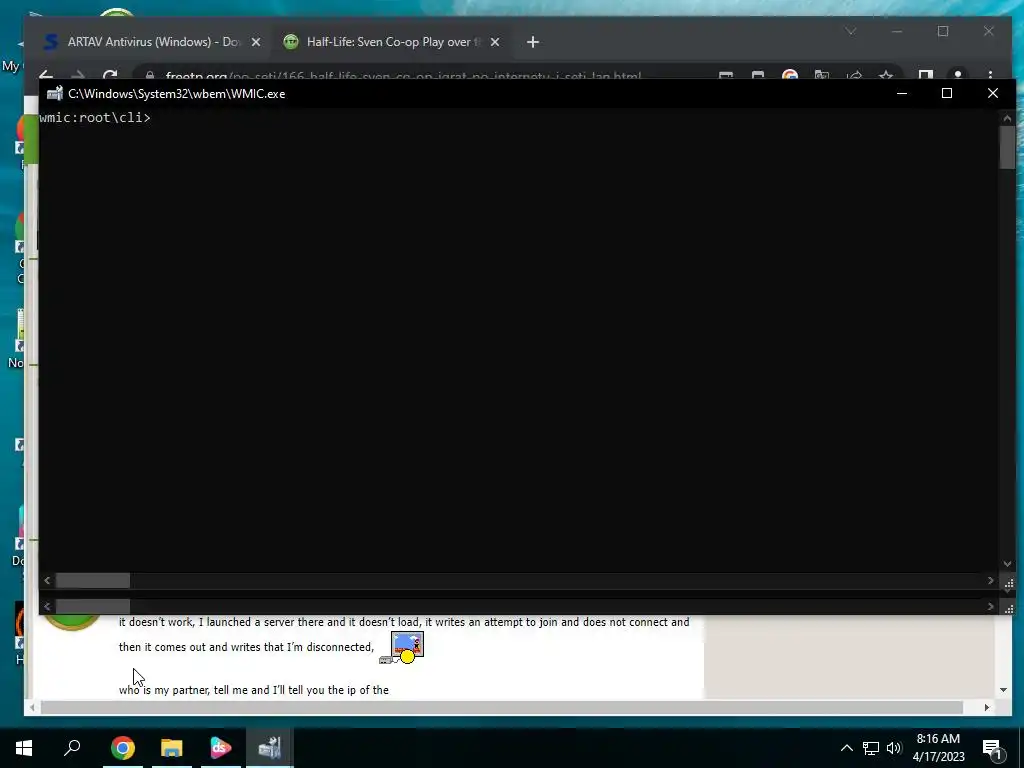Close the WMIC console window
The width and height of the screenshot is (1024, 768).
[993, 93]
